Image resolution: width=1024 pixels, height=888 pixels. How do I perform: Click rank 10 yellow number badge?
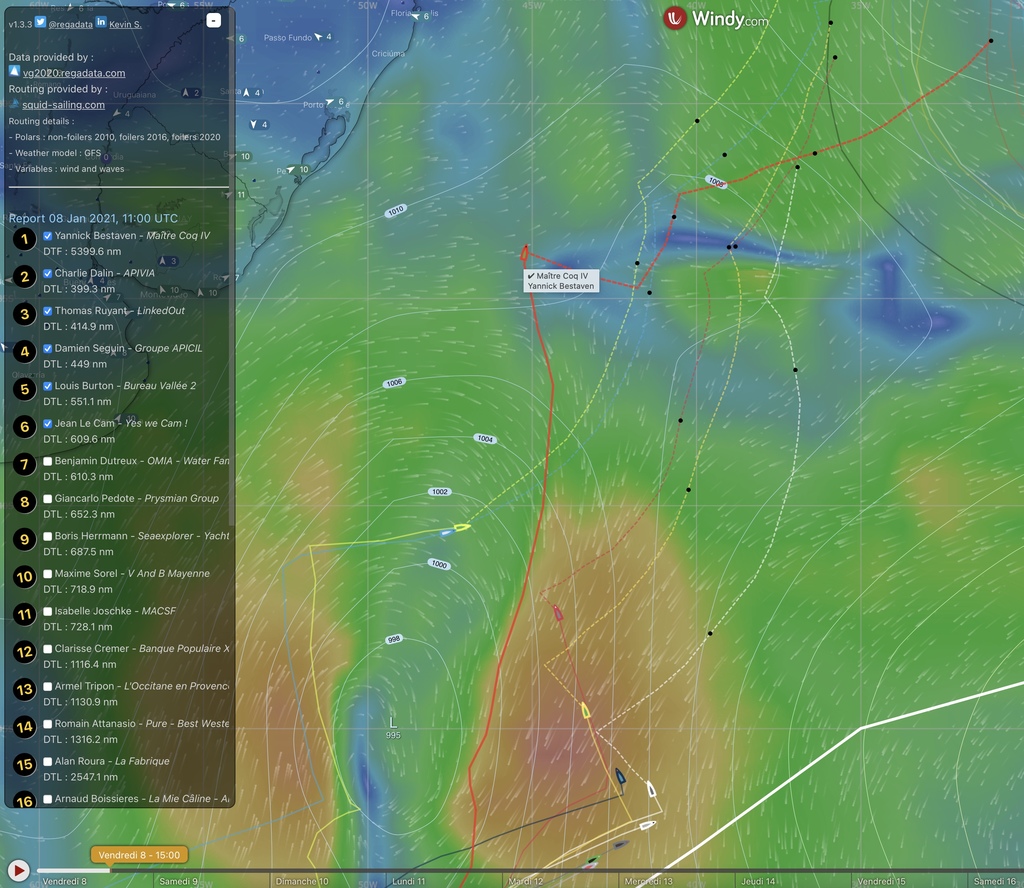point(25,577)
